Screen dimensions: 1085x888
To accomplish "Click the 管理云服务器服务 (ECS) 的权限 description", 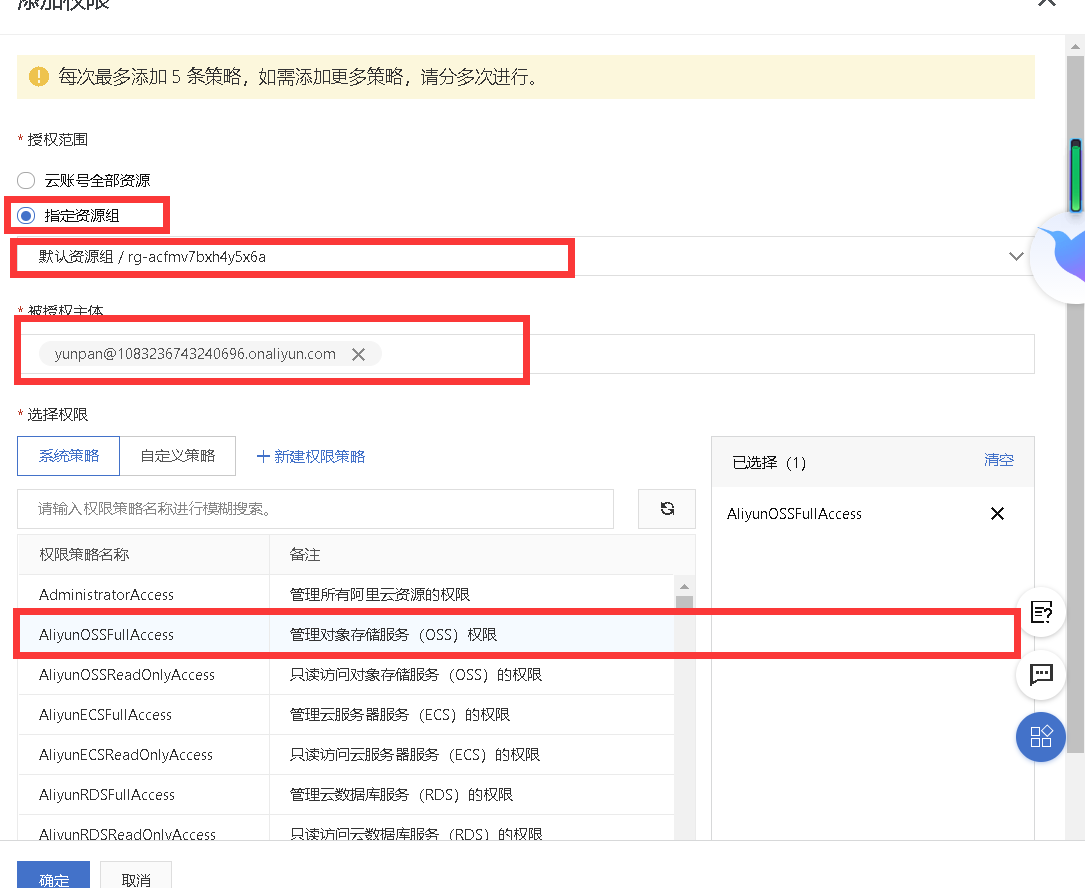I will pos(399,715).
